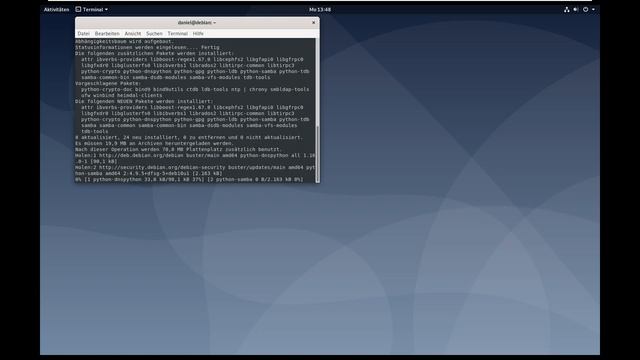Click the Holen:1 deb.debian.org URL line

point(195,156)
